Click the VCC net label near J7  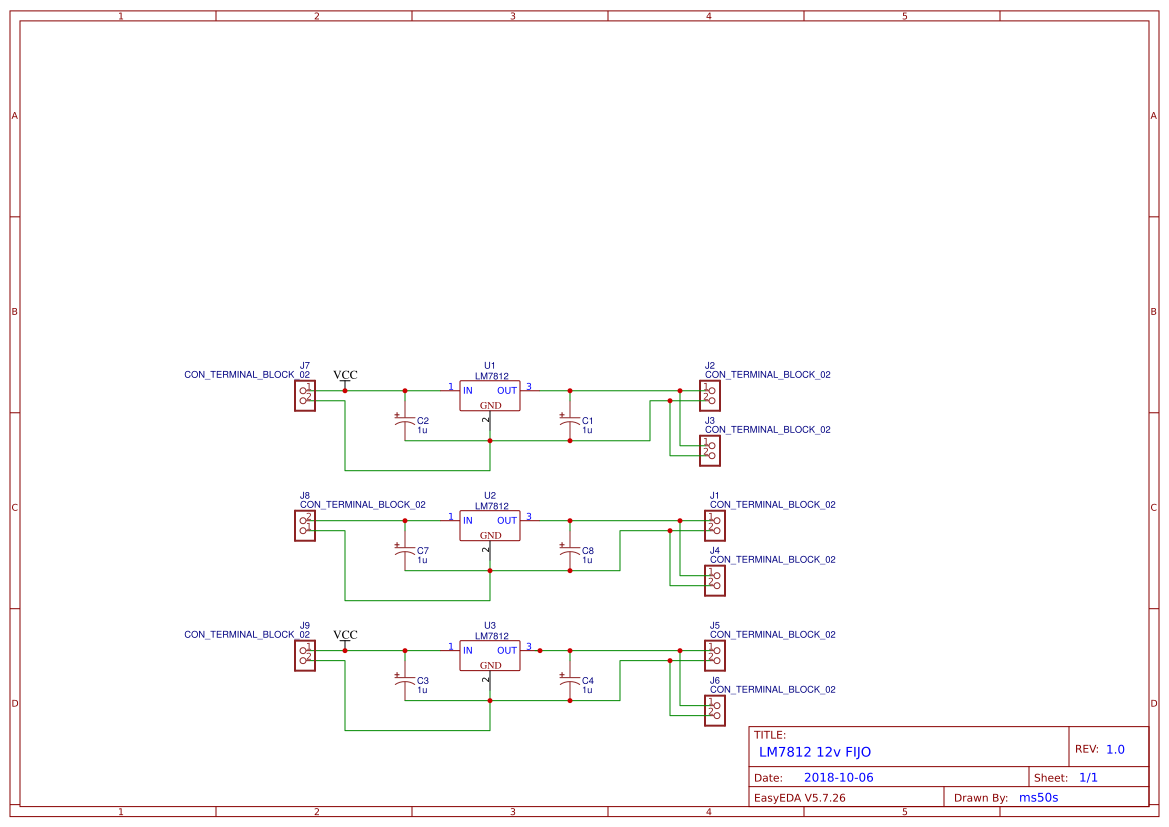(344, 372)
